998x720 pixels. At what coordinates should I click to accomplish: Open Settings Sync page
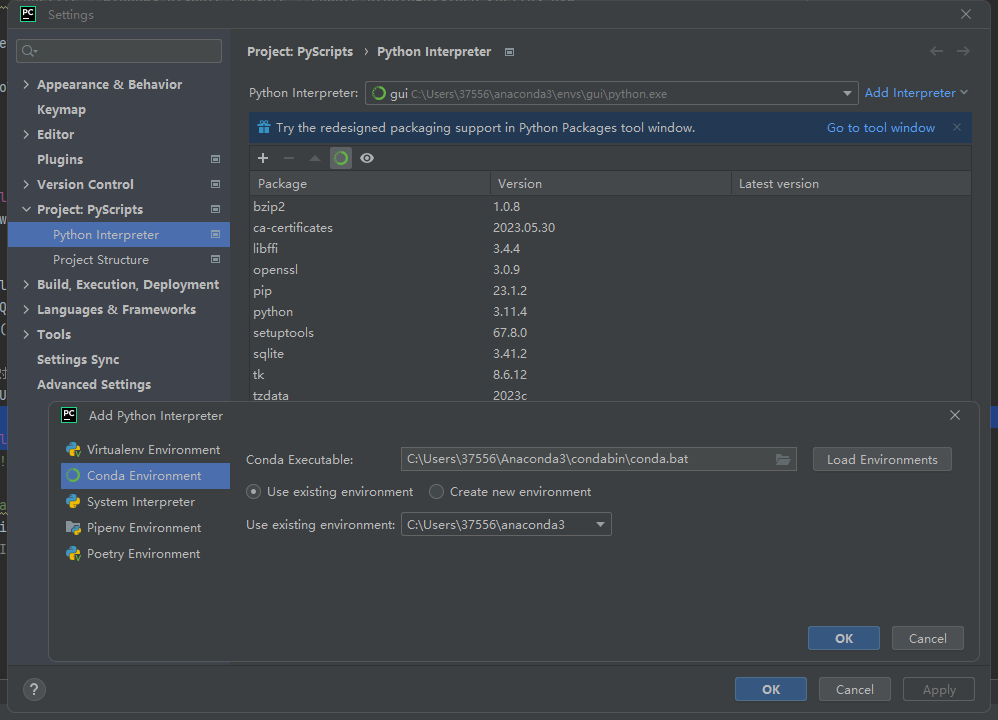coord(78,360)
